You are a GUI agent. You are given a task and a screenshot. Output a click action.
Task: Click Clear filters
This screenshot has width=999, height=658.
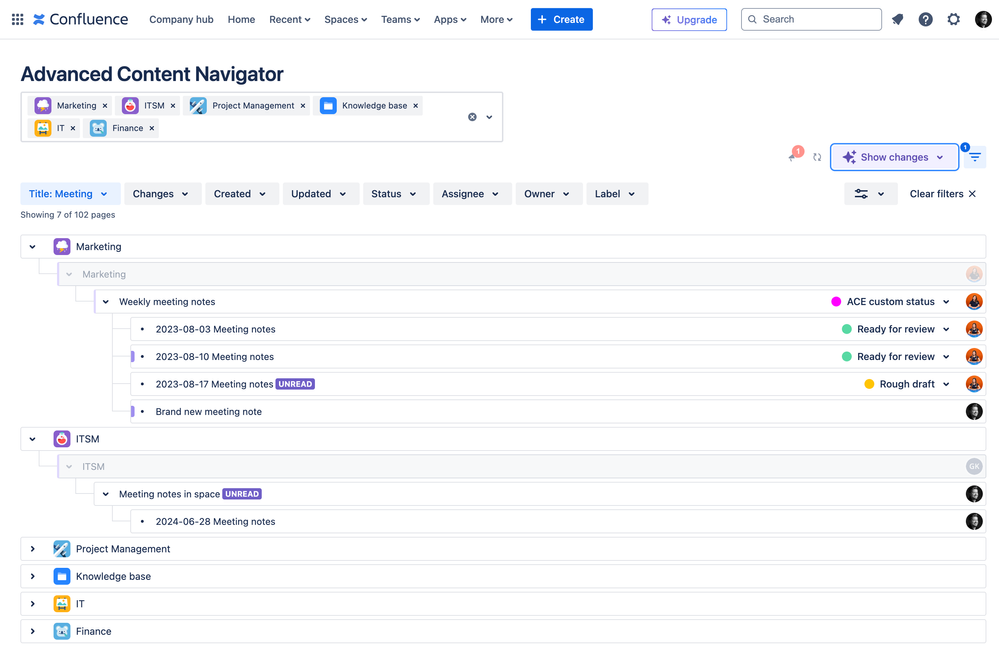click(942, 194)
